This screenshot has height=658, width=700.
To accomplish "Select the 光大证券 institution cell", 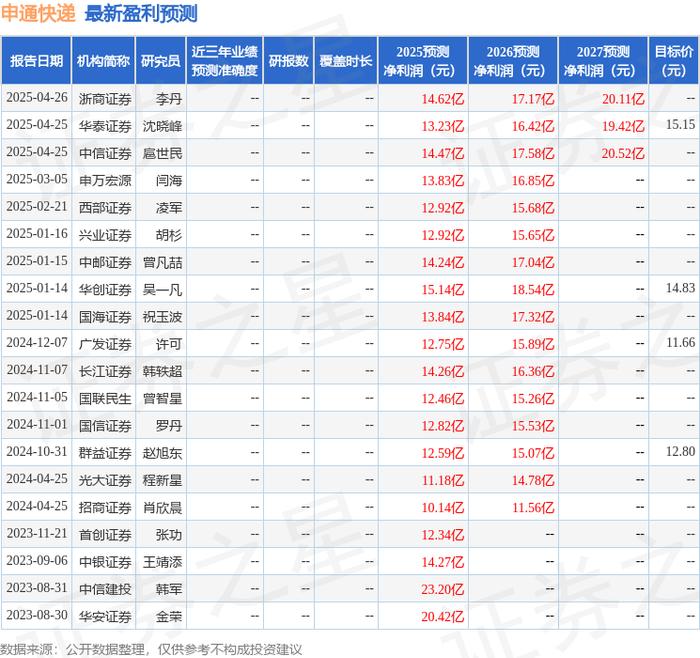I will [x=105, y=480].
